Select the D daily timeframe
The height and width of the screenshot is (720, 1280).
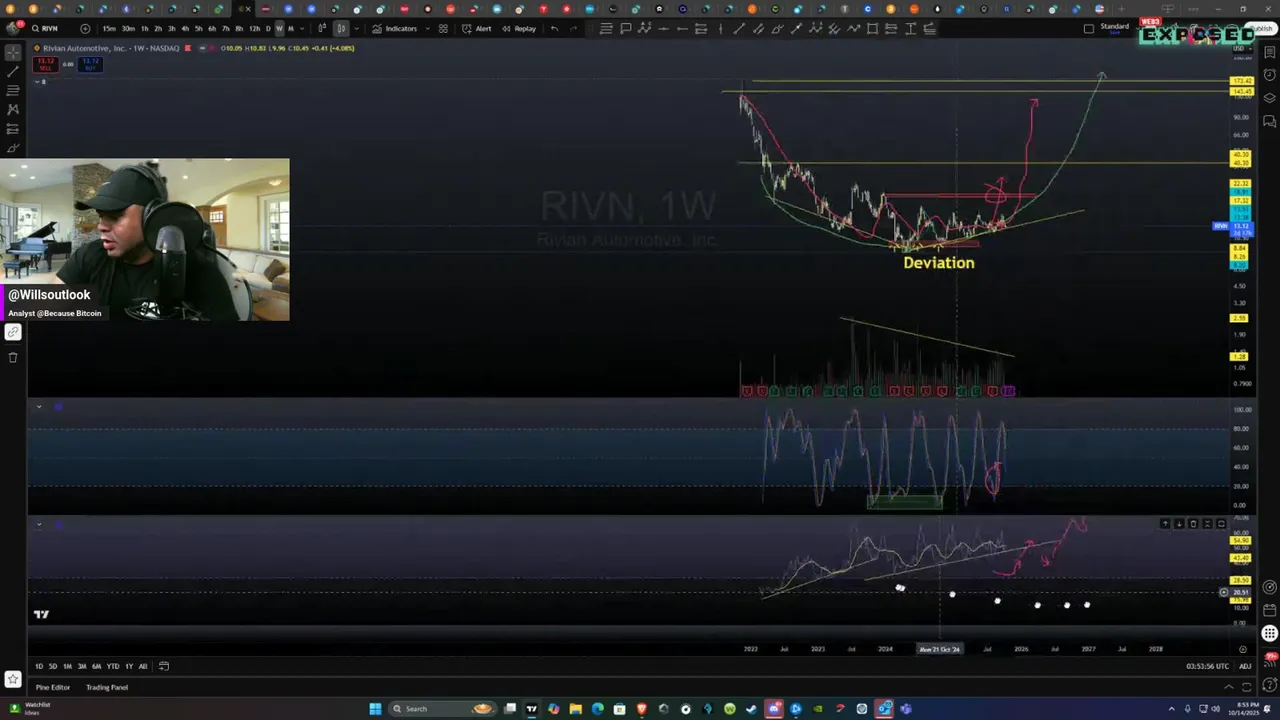pyautogui.click(x=267, y=29)
